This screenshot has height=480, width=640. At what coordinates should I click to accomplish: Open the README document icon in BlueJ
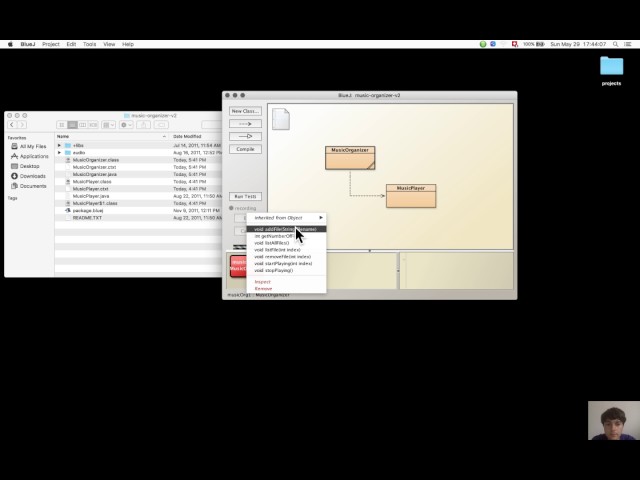tap(281, 119)
